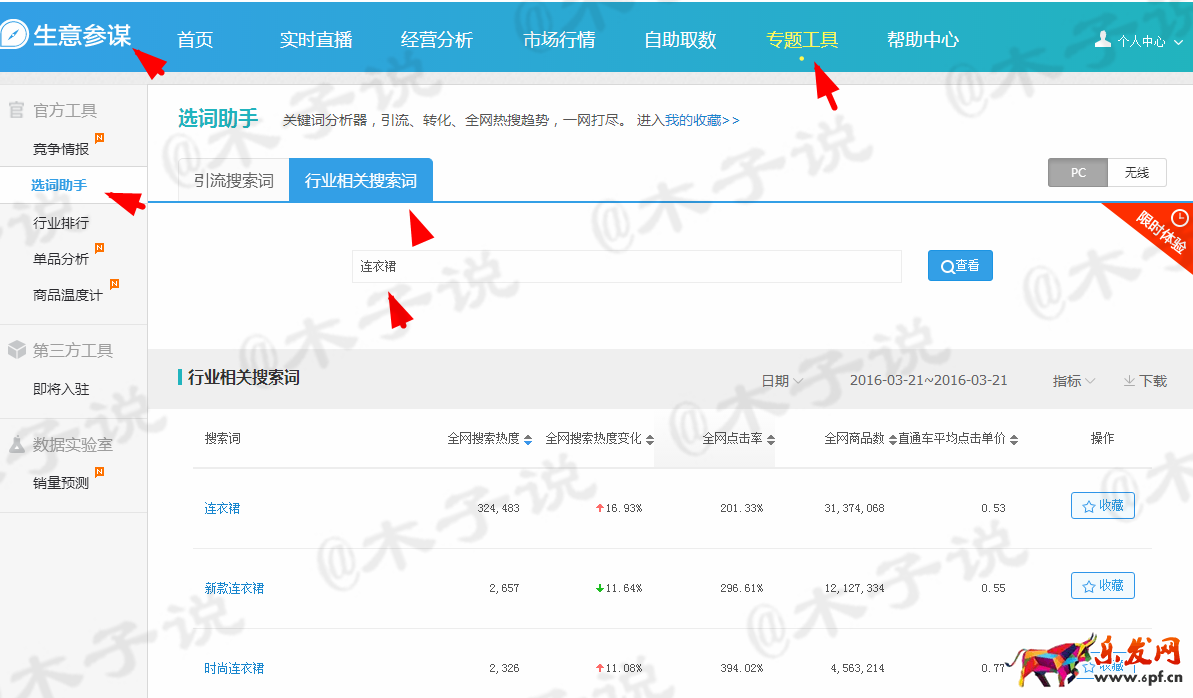Screen dimensions: 1193x698
Task: Sort by 直通车平均点击单价 column arrows
Action: tap(1014, 439)
